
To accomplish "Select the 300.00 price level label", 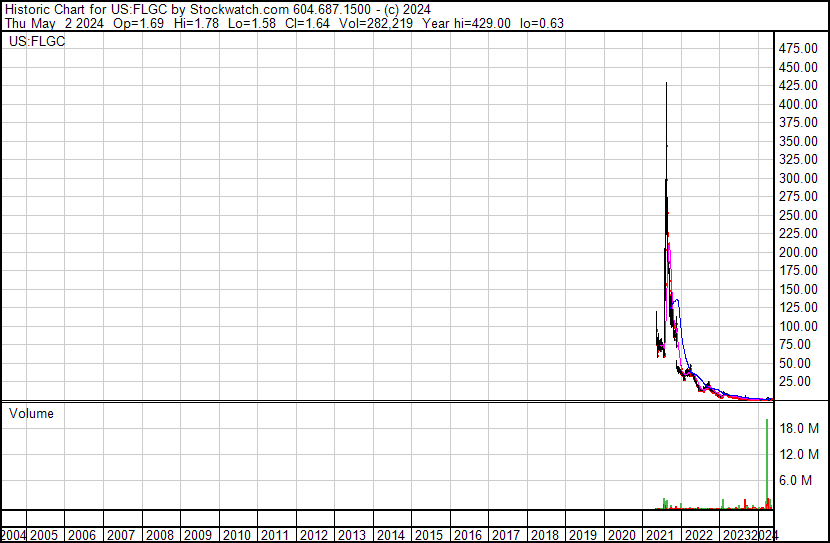I will tap(800, 178).
